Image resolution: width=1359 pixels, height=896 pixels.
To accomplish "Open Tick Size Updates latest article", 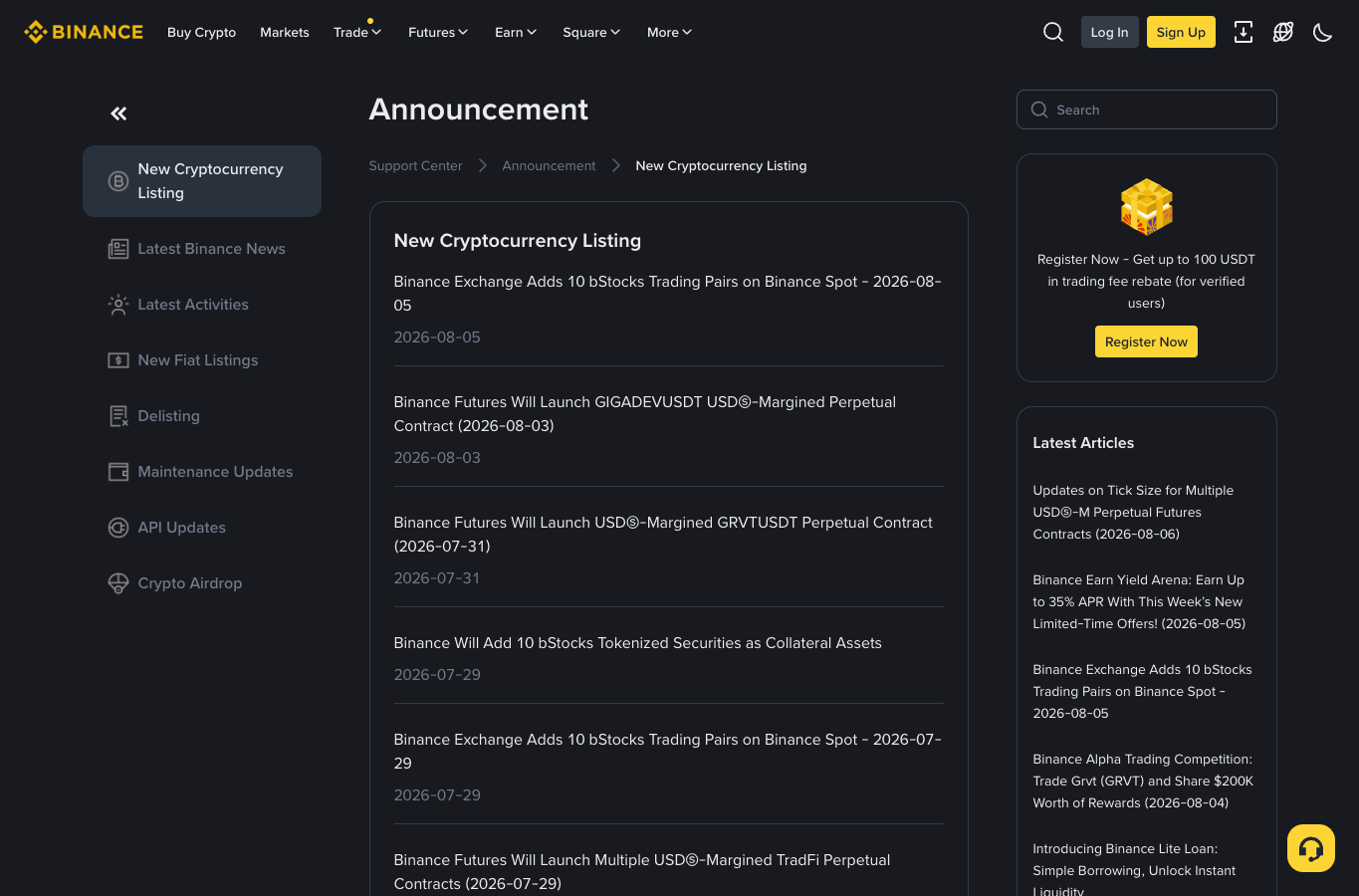I will [x=1133, y=513].
